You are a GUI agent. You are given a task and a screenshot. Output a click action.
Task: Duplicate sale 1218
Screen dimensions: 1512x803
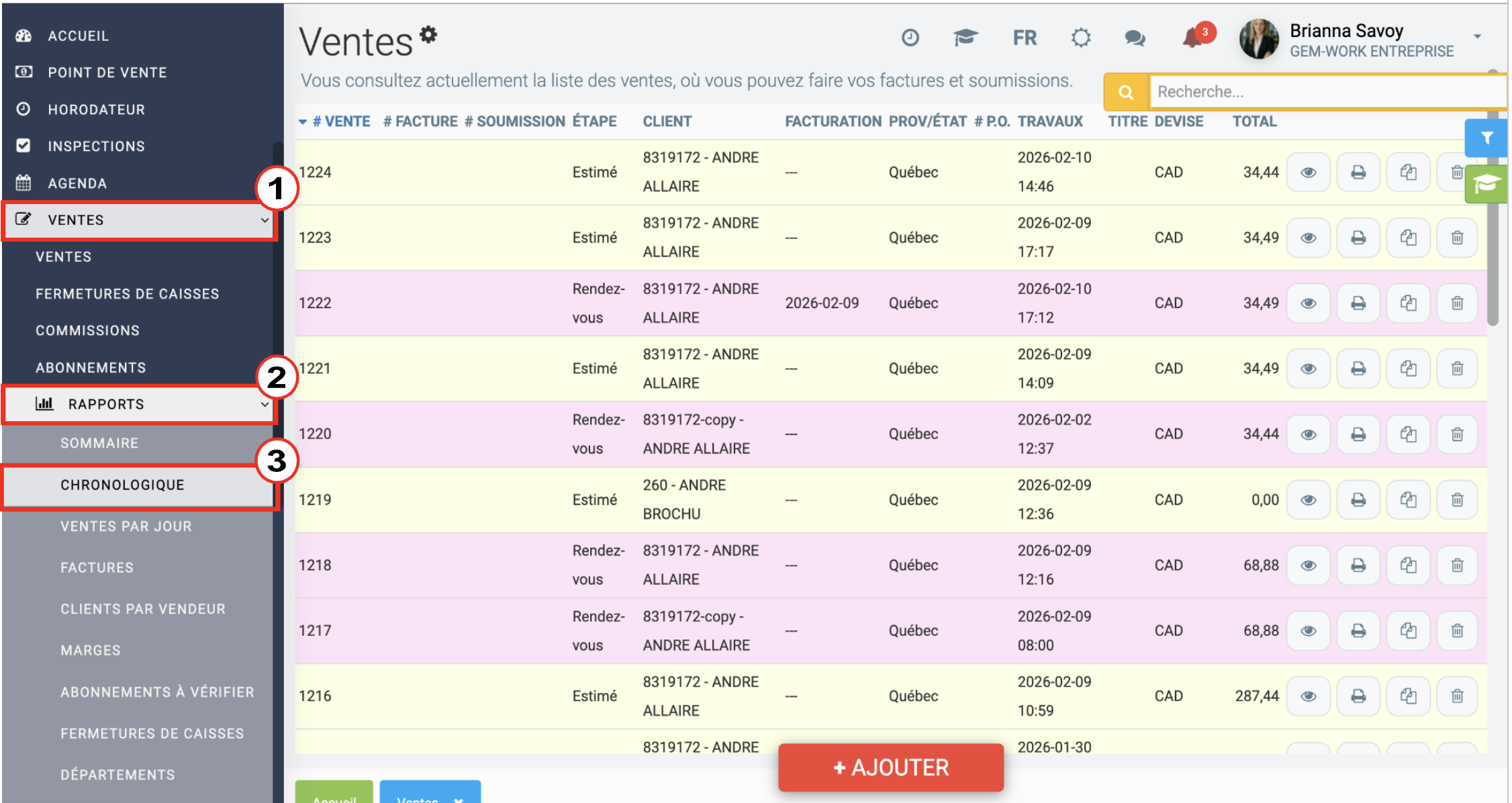(1408, 565)
